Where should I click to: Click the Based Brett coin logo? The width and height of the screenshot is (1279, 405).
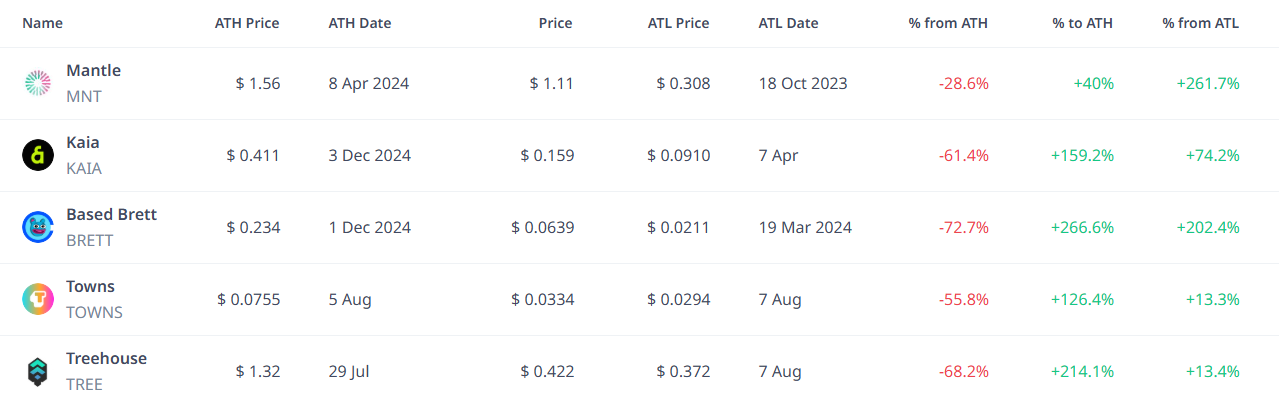37,228
